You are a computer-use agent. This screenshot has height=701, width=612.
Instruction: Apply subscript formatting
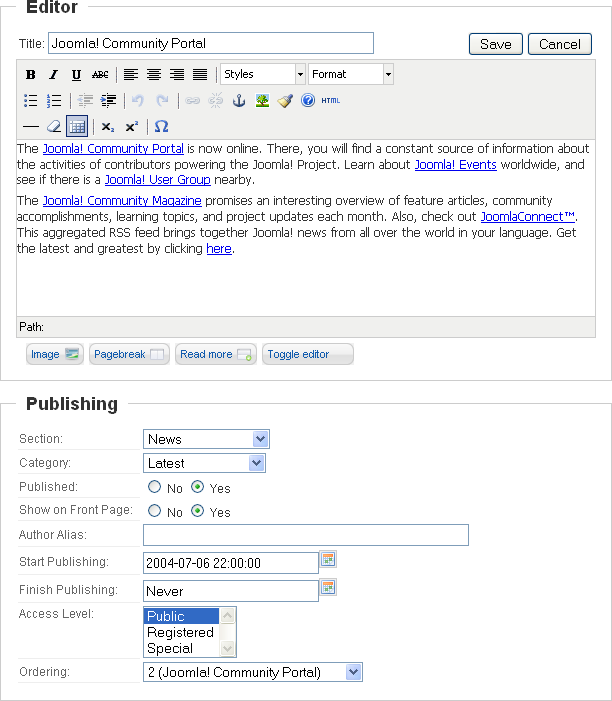pyautogui.click(x=107, y=127)
